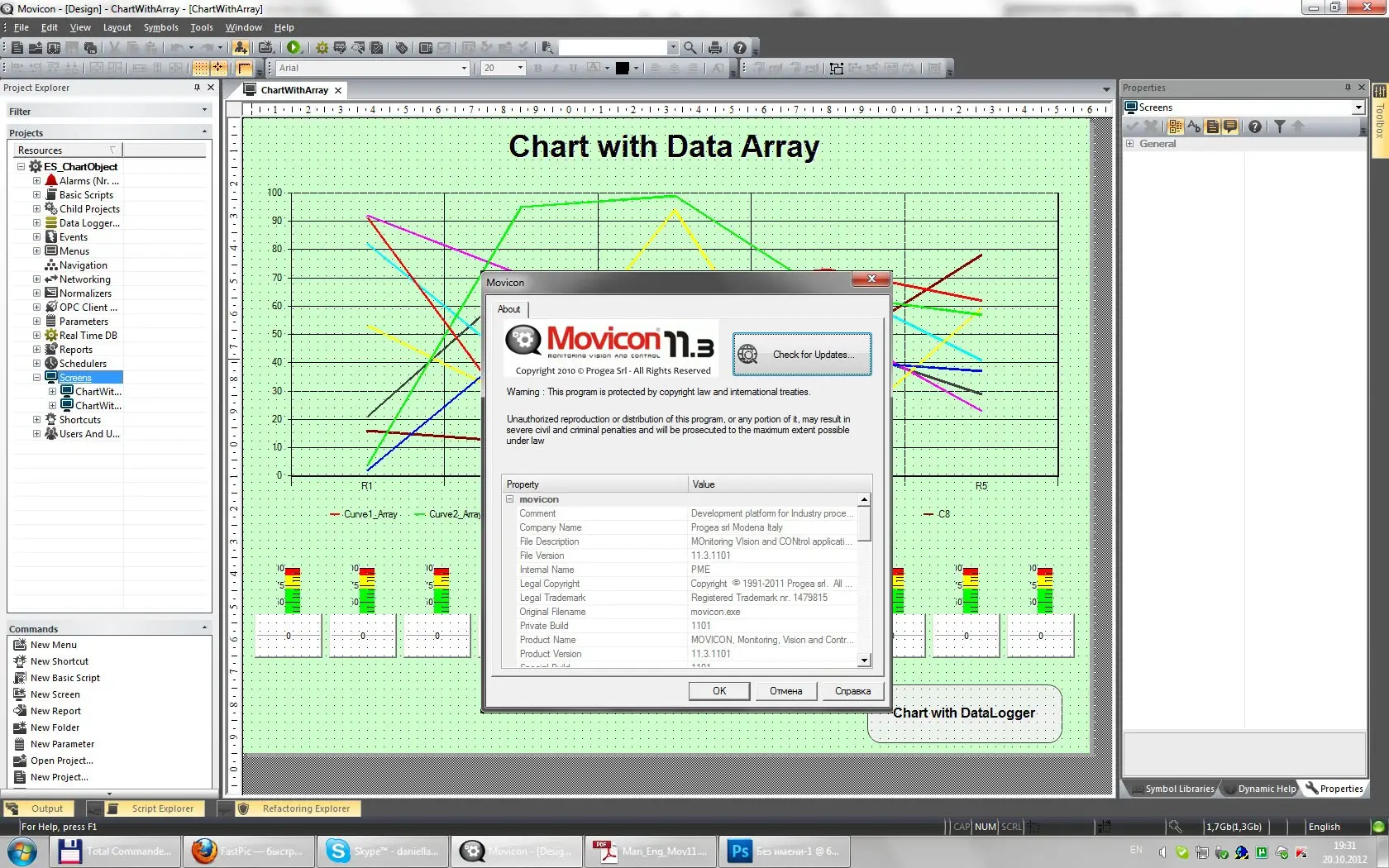Click the Add user toolbar icon

pyautogui.click(x=240, y=48)
